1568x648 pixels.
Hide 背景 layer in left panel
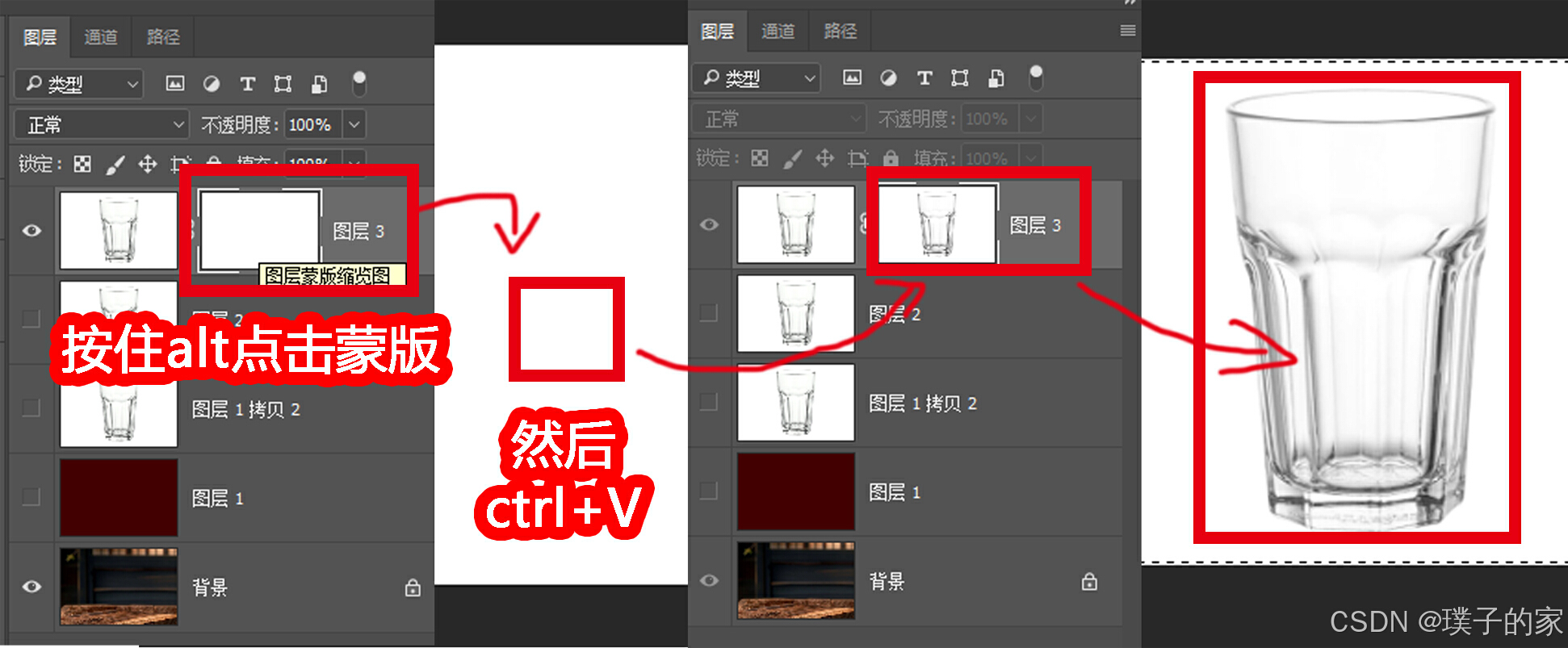[x=31, y=587]
